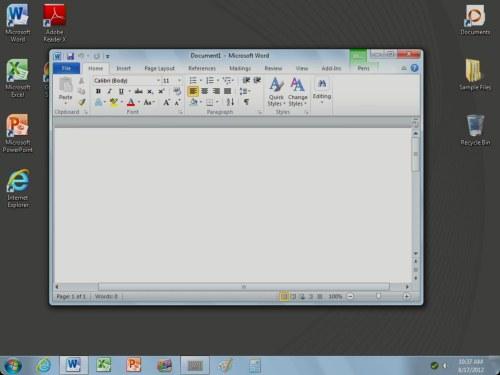Click the Change Styles button
The image size is (500, 375).
coord(297,92)
